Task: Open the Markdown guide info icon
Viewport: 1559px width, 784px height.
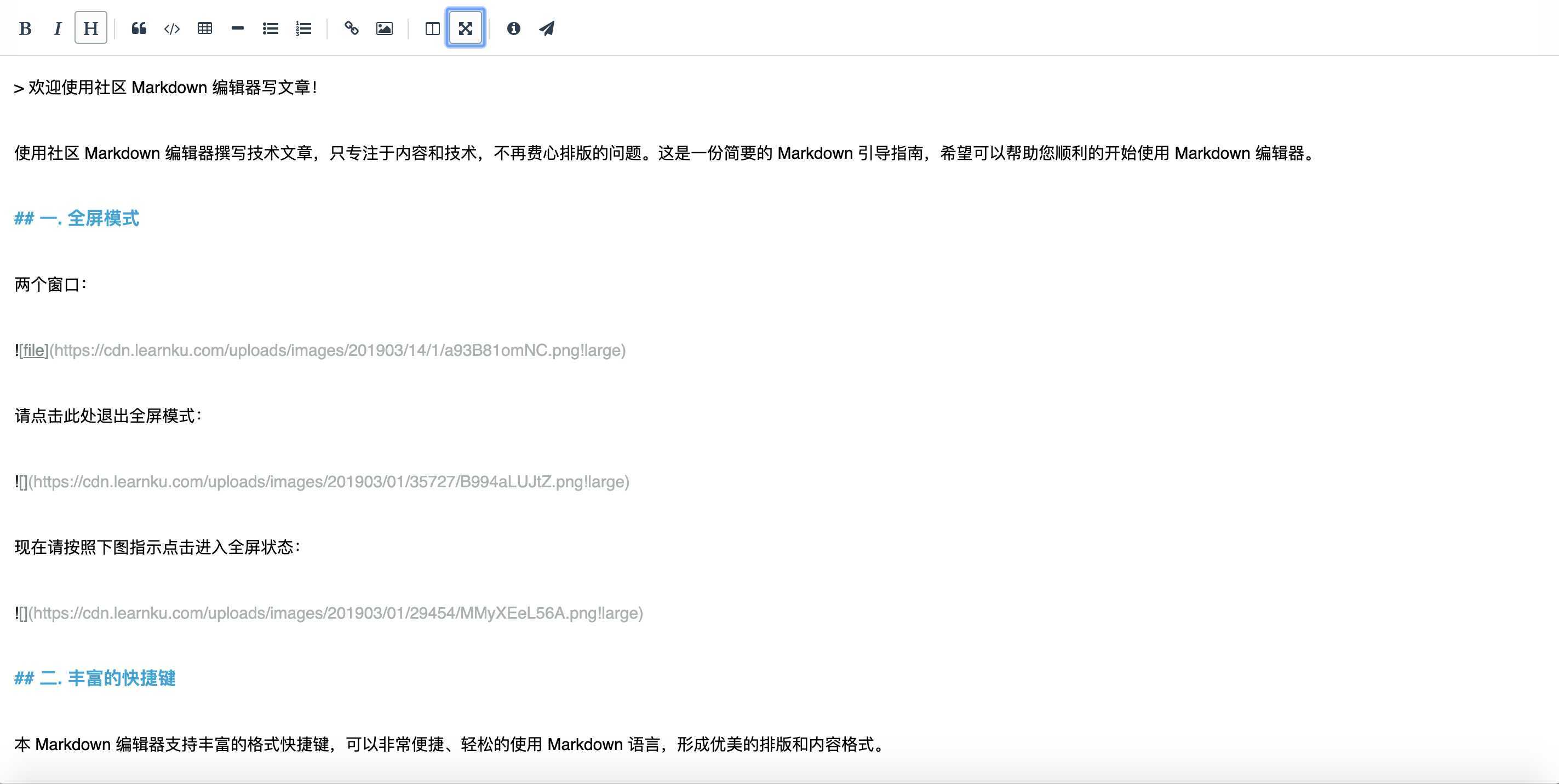Action: click(514, 28)
